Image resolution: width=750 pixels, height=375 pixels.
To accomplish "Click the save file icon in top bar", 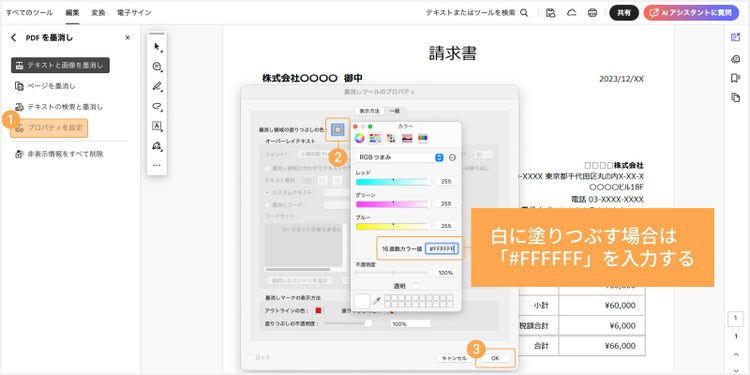I will 551,13.
